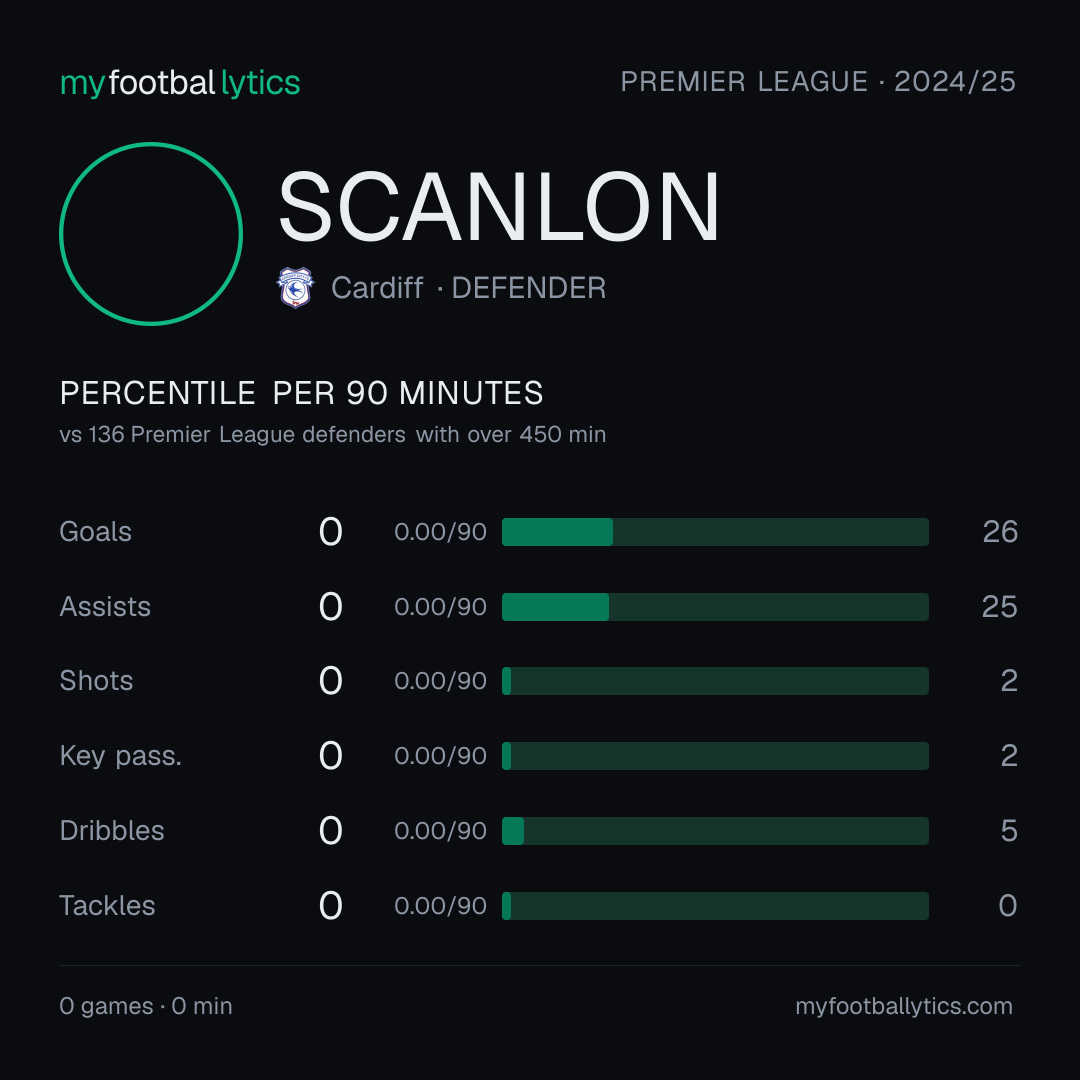Click the Cardiff club crest icon

point(295,287)
